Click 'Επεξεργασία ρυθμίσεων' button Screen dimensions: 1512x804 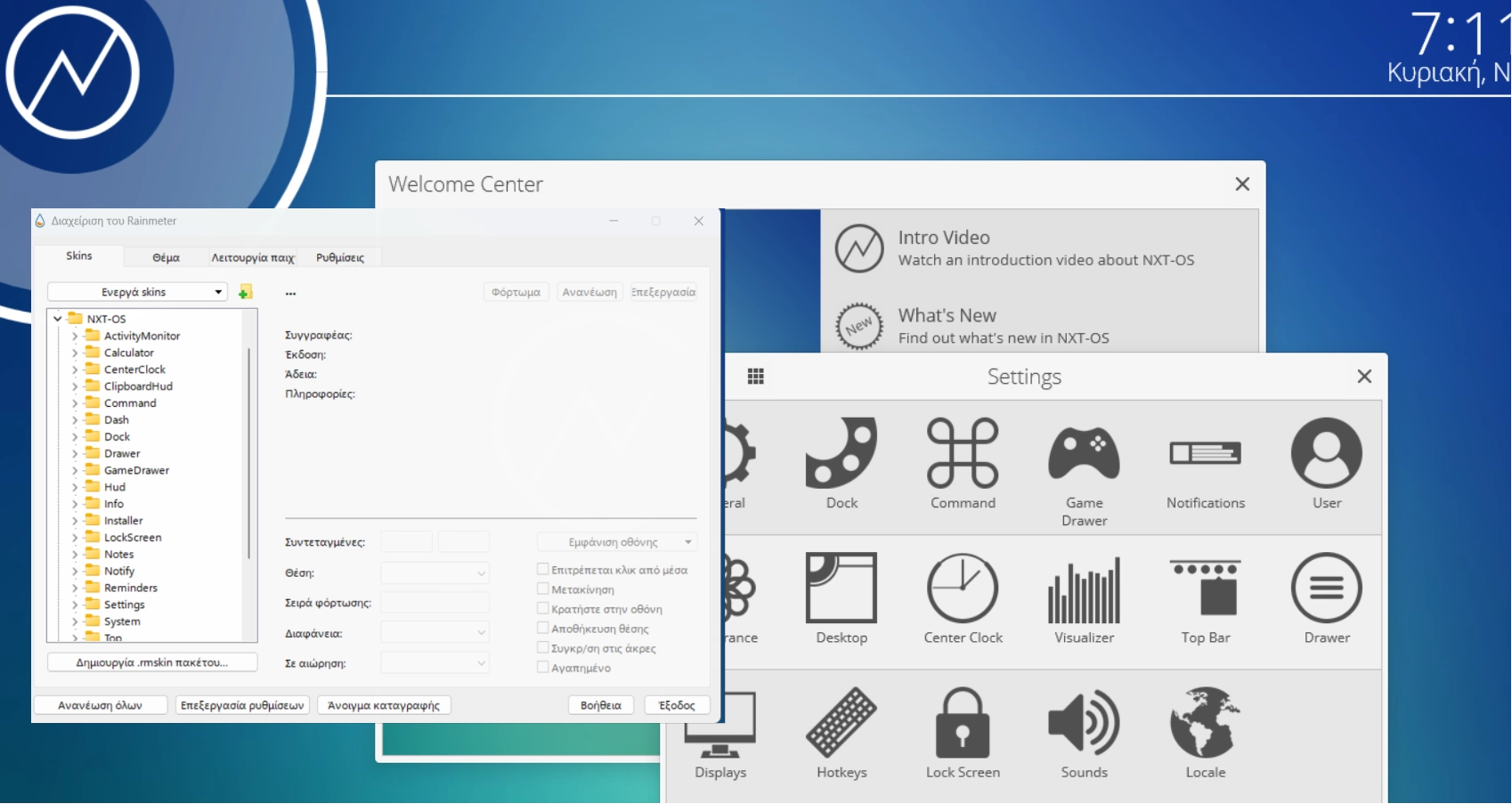[x=242, y=705]
